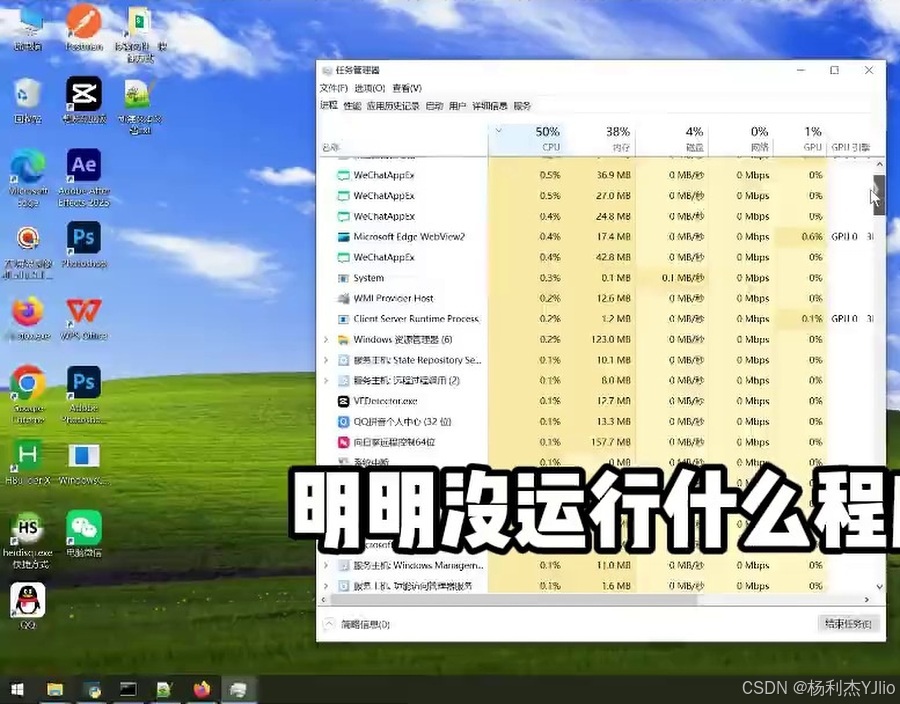Select the WMI Provider Host row
The width and height of the screenshot is (900, 704).
(x=596, y=298)
